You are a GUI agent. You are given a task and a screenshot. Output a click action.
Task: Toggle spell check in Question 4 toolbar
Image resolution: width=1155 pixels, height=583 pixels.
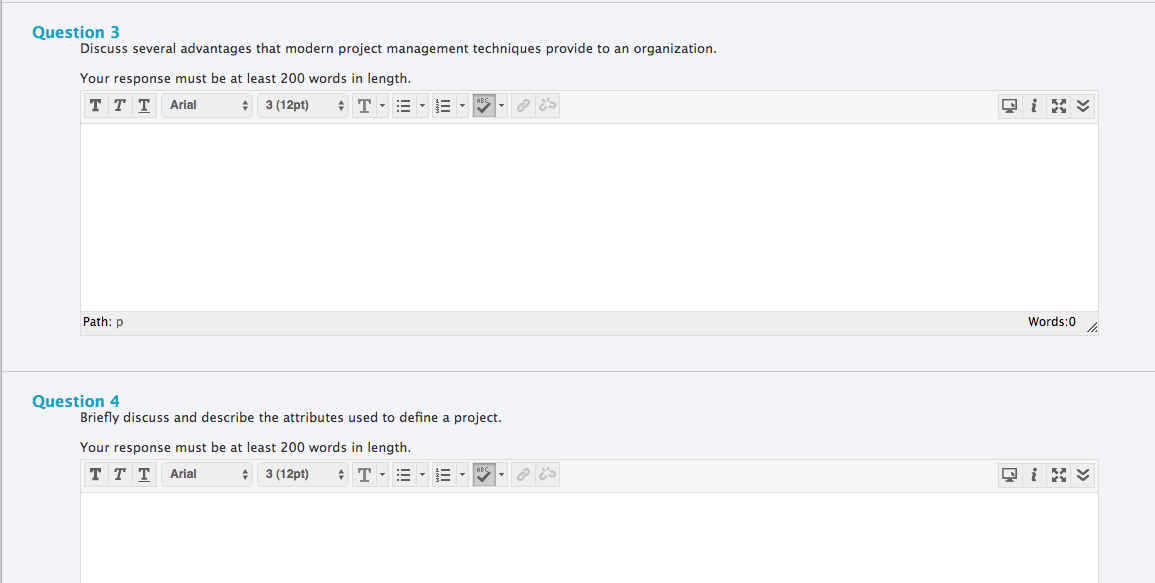484,474
